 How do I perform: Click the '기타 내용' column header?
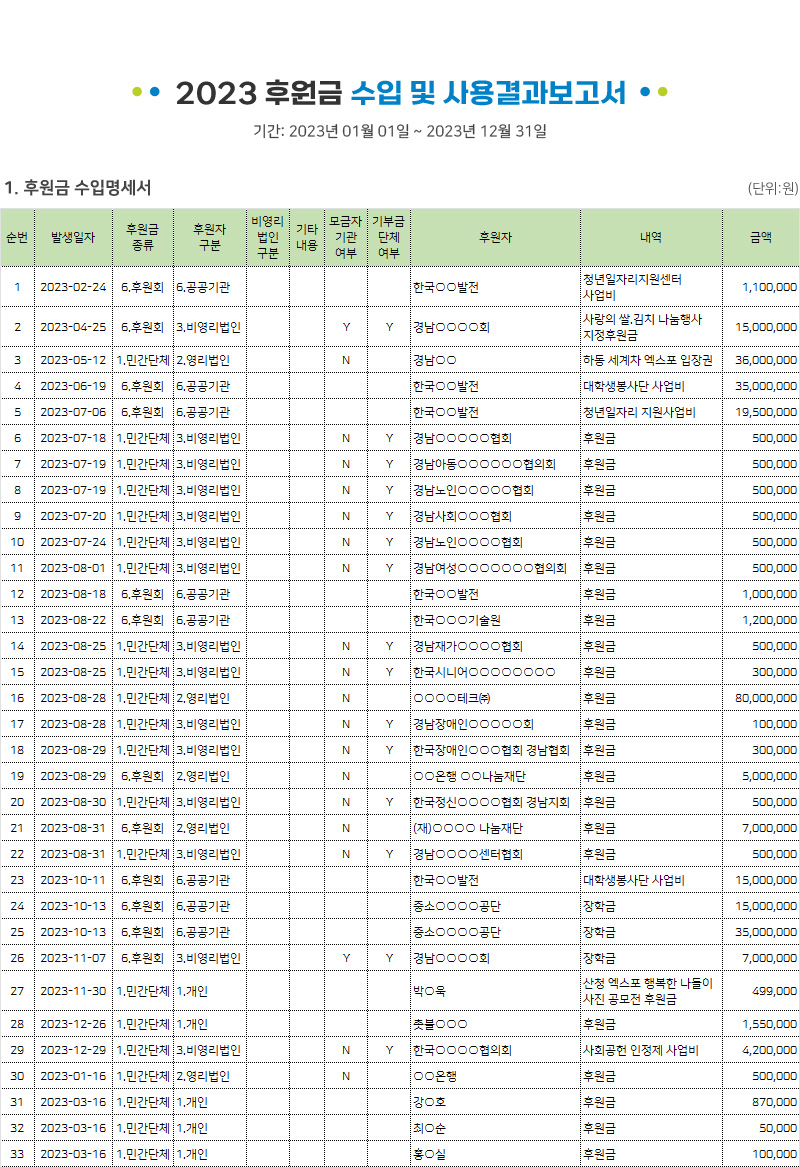tap(307, 237)
